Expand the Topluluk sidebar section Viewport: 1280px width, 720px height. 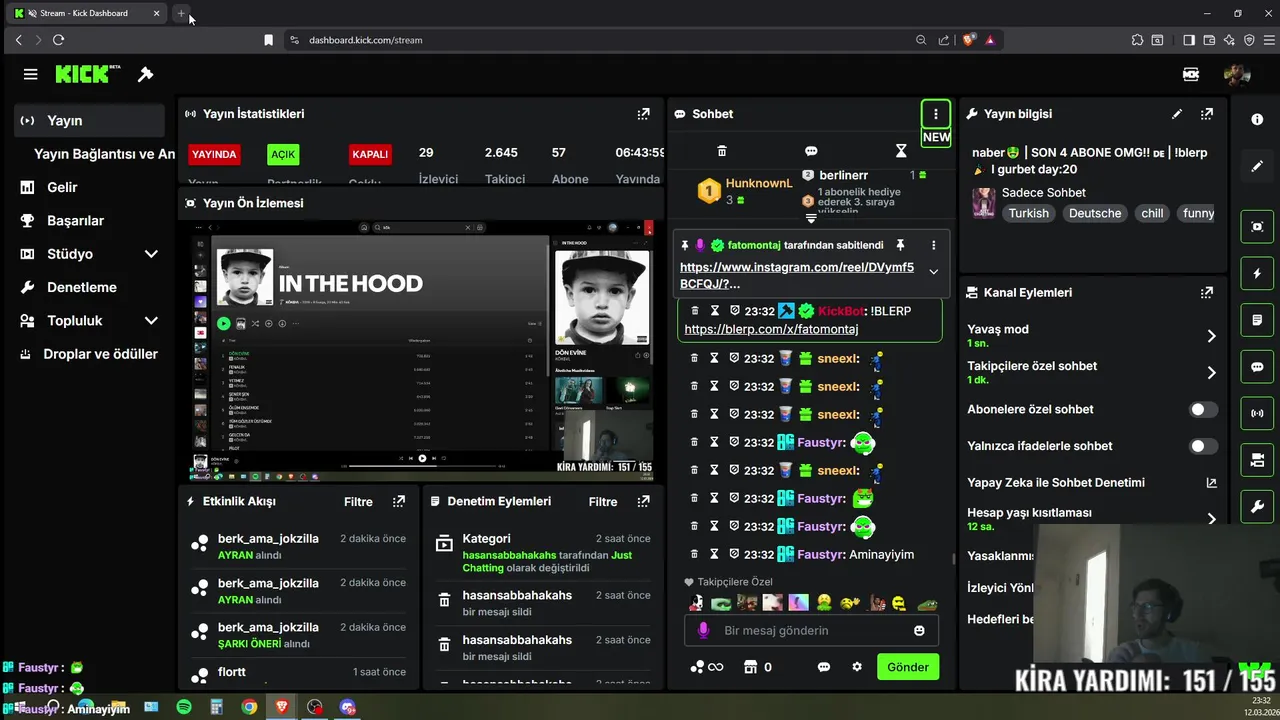click(x=151, y=321)
